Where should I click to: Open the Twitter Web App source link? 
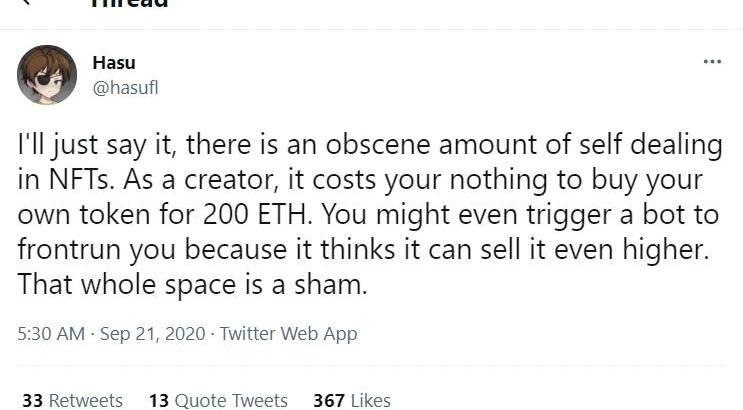(x=288, y=334)
